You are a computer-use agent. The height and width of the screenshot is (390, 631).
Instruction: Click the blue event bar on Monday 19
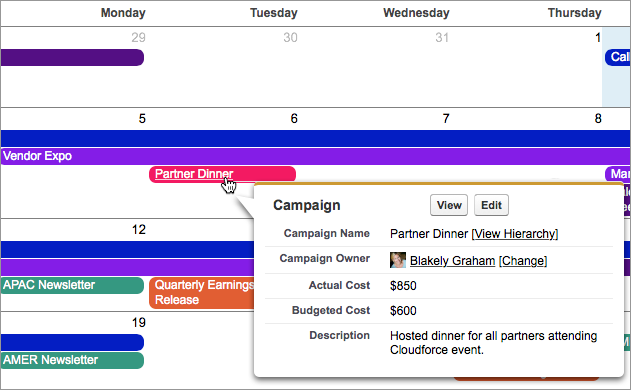coord(72,343)
